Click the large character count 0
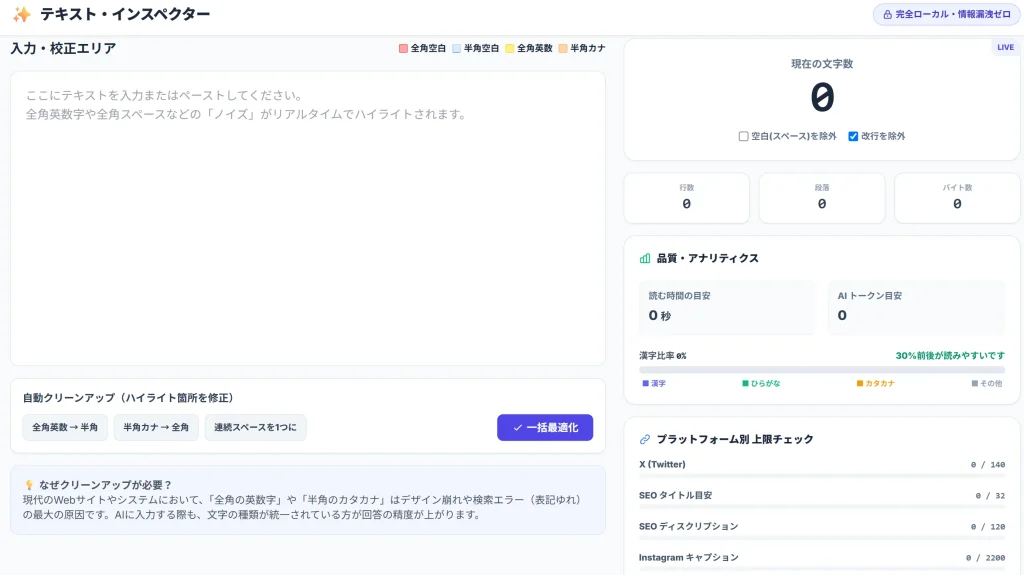This screenshot has height=575, width=1024. pos(822,97)
